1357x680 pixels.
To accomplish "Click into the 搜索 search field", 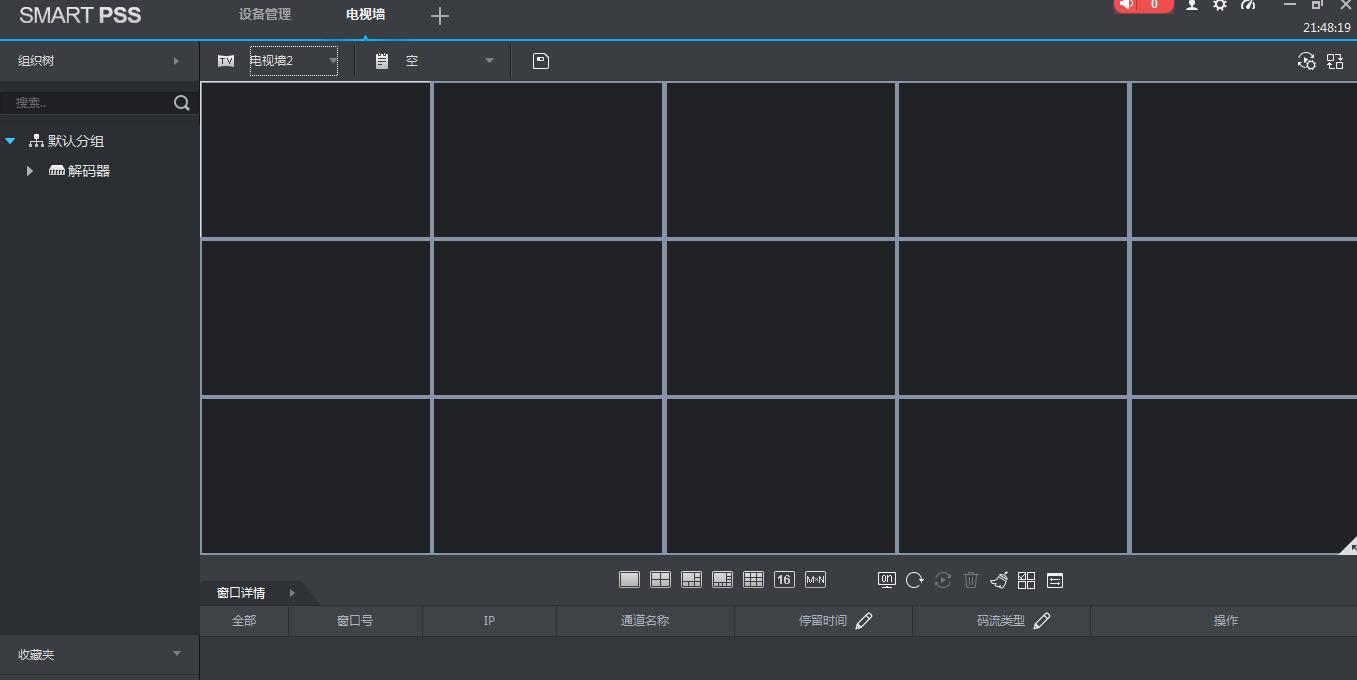I will click(x=88, y=102).
